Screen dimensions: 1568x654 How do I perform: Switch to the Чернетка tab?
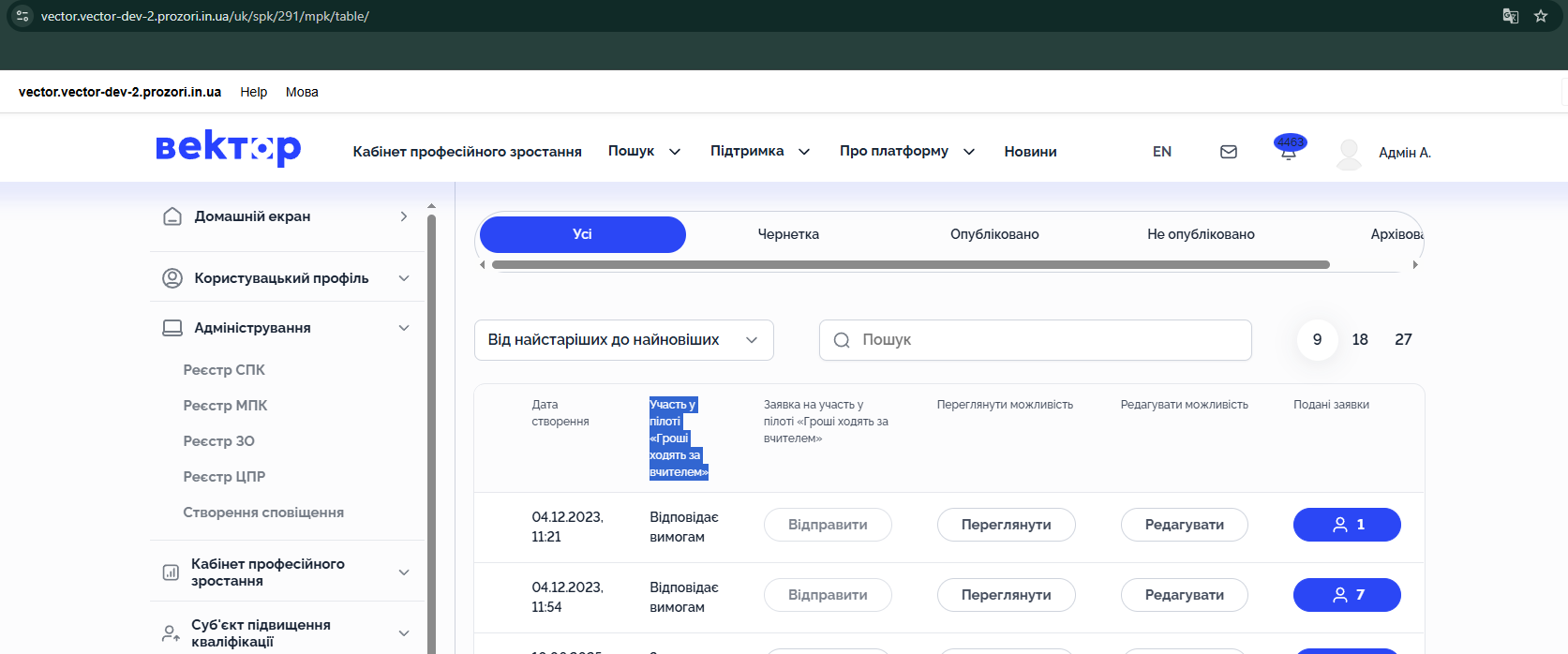[x=788, y=234]
